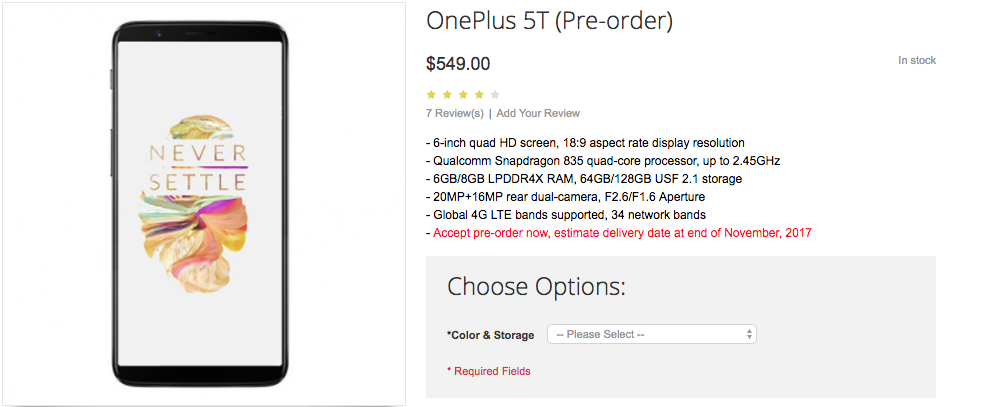Click the $549.00 price

[x=458, y=64]
